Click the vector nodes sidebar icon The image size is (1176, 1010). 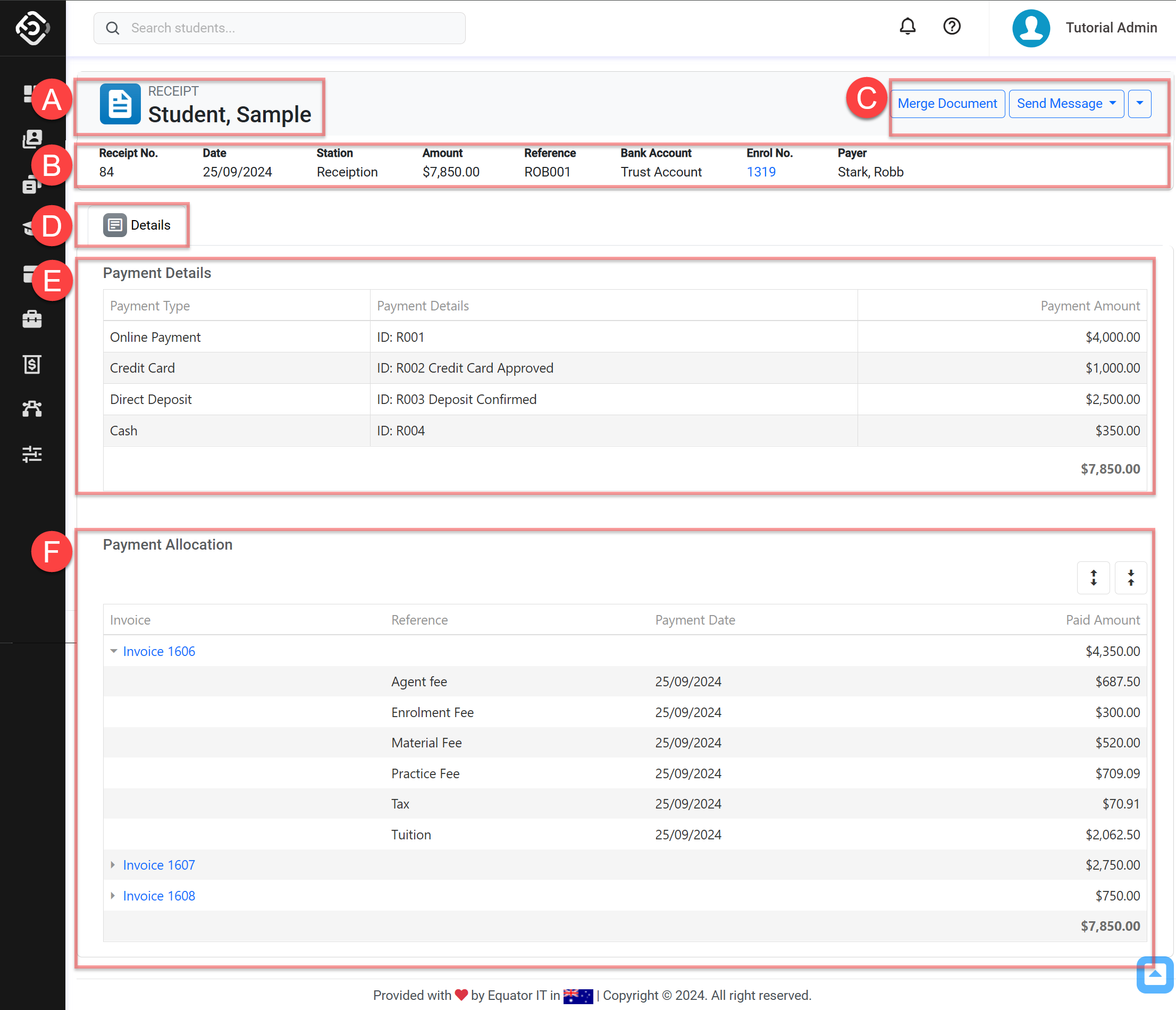click(x=32, y=409)
